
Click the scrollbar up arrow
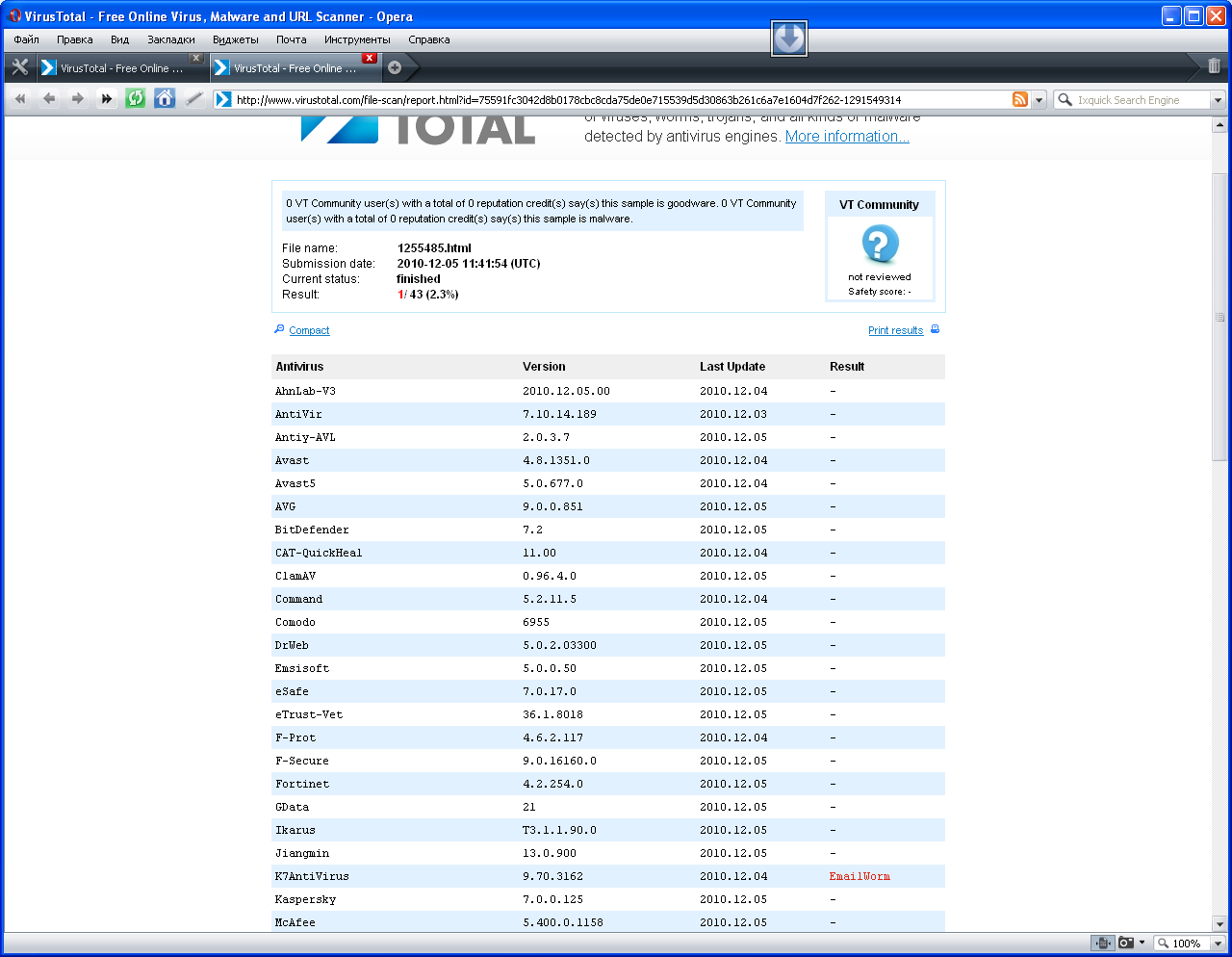click(1219, 125)
